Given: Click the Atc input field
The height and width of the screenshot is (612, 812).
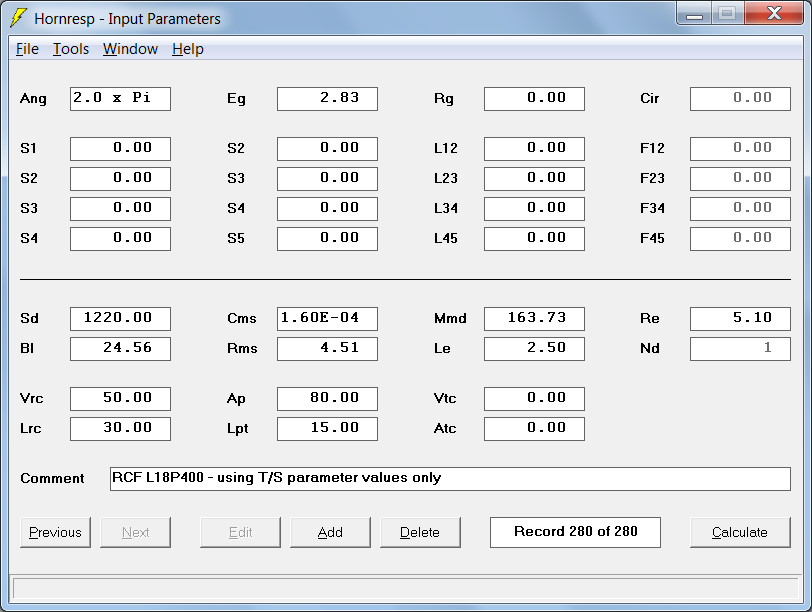Looking at the screenshot, I should [x=534, y=429].
